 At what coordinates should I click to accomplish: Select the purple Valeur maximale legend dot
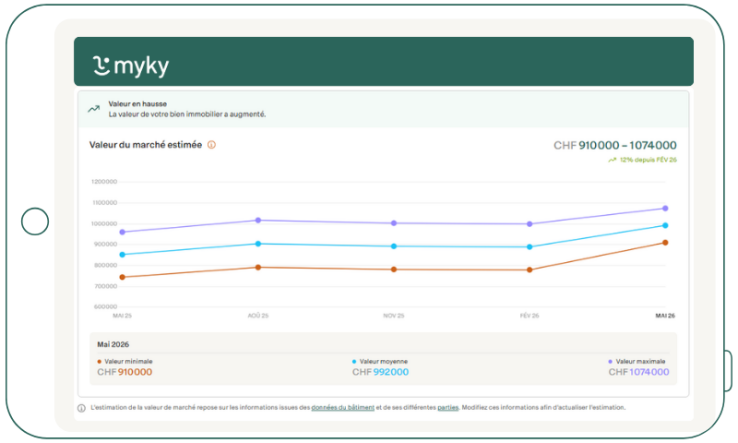coord(610,362)
